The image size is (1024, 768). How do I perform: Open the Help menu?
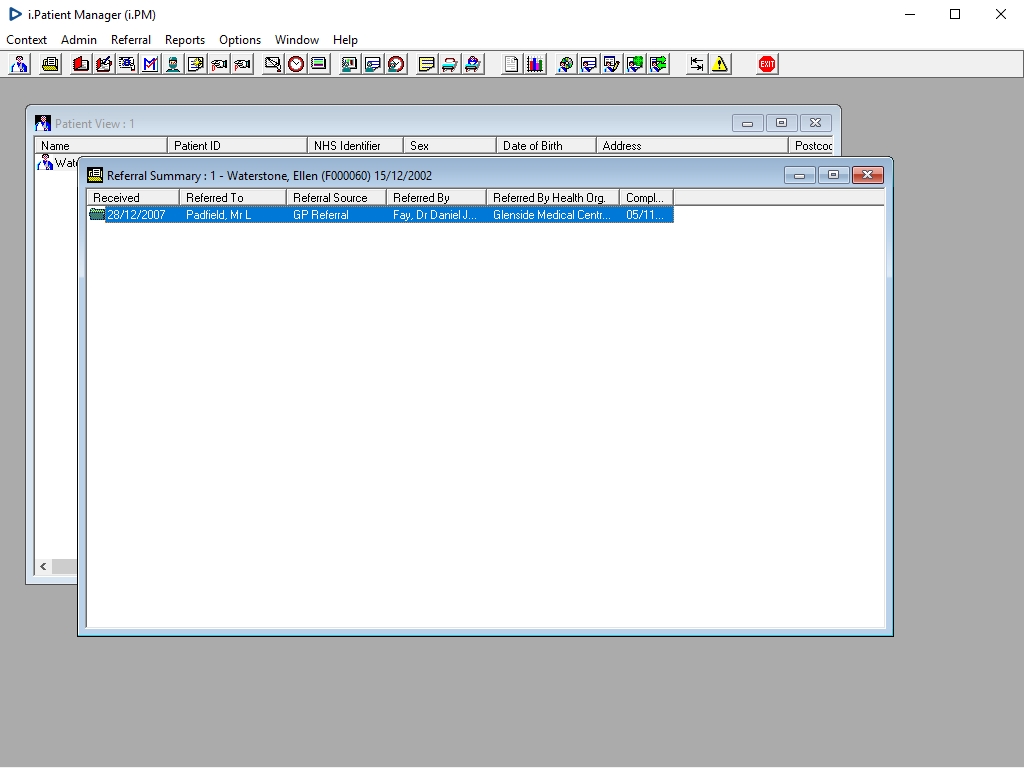point(345,40)
